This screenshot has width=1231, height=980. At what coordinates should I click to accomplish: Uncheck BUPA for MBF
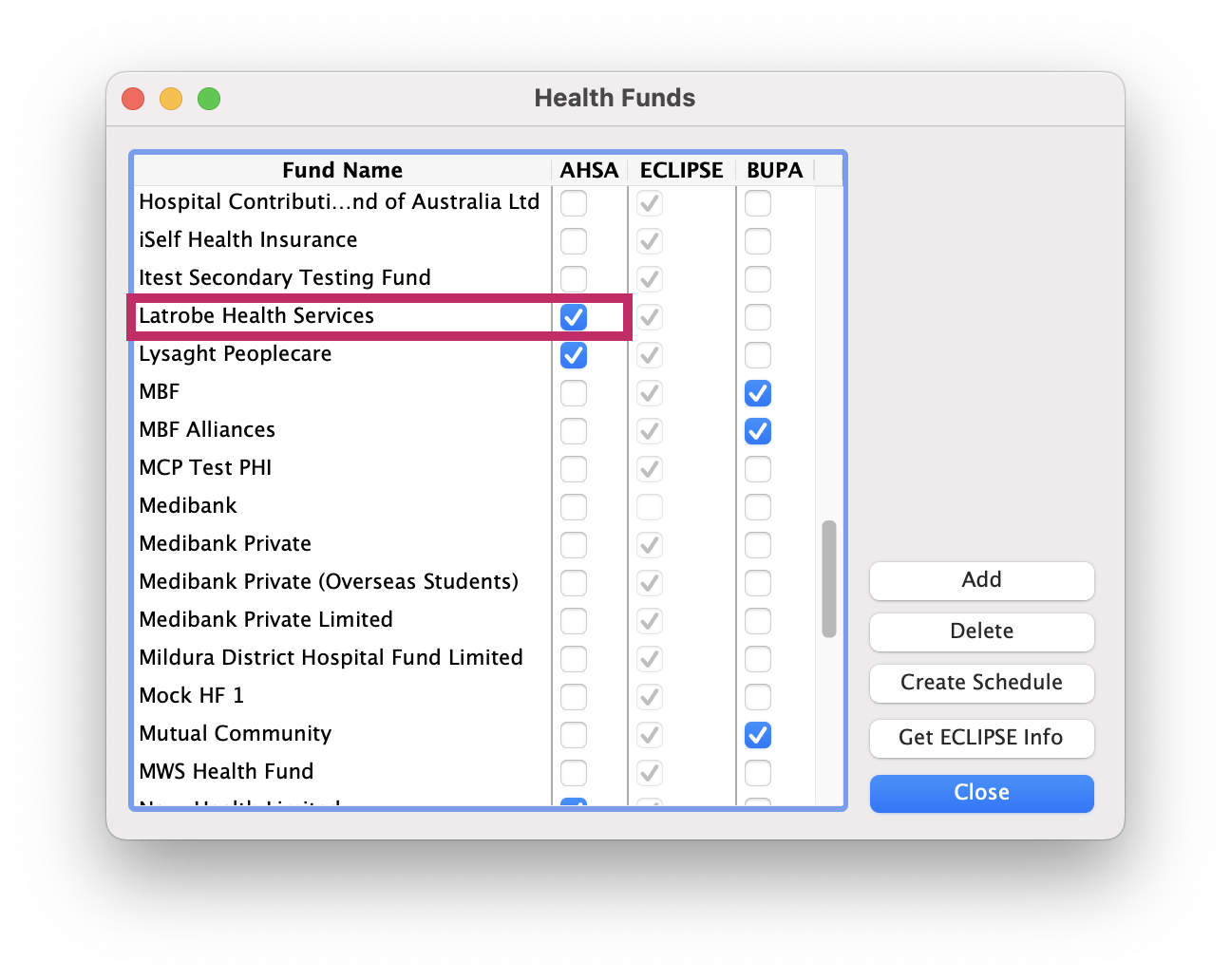click(x=757, y=393)
